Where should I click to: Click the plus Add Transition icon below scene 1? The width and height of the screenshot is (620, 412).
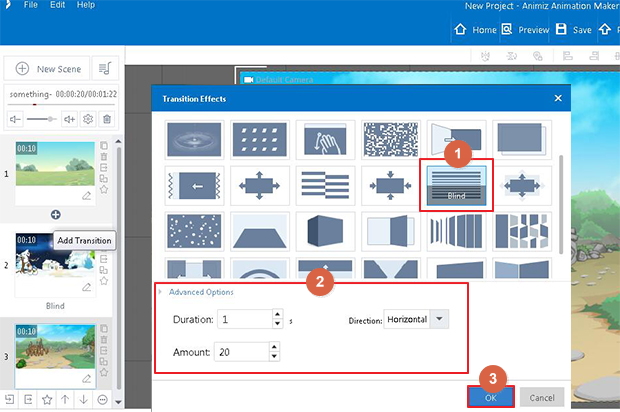56,215
